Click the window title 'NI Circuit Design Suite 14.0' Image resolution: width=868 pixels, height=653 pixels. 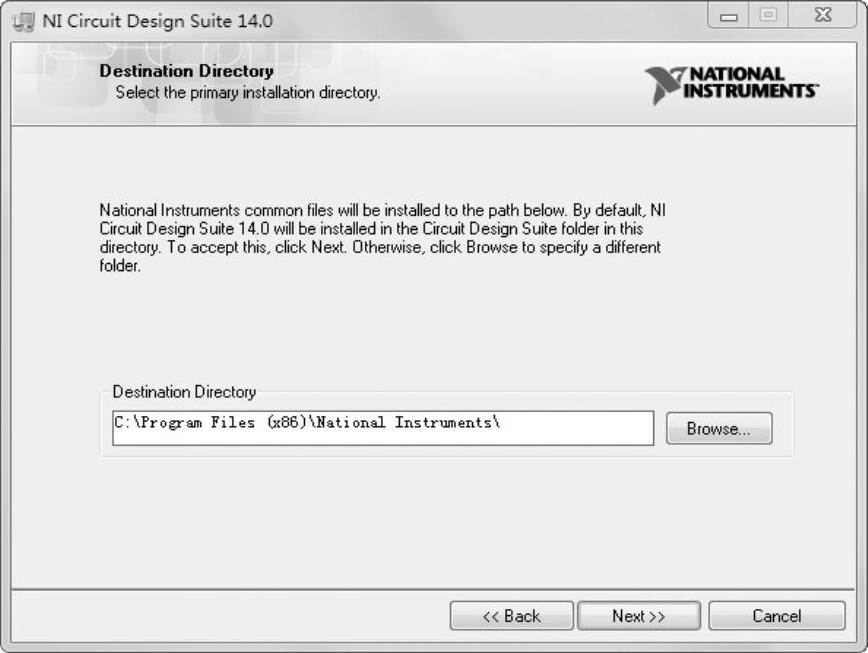158,21
